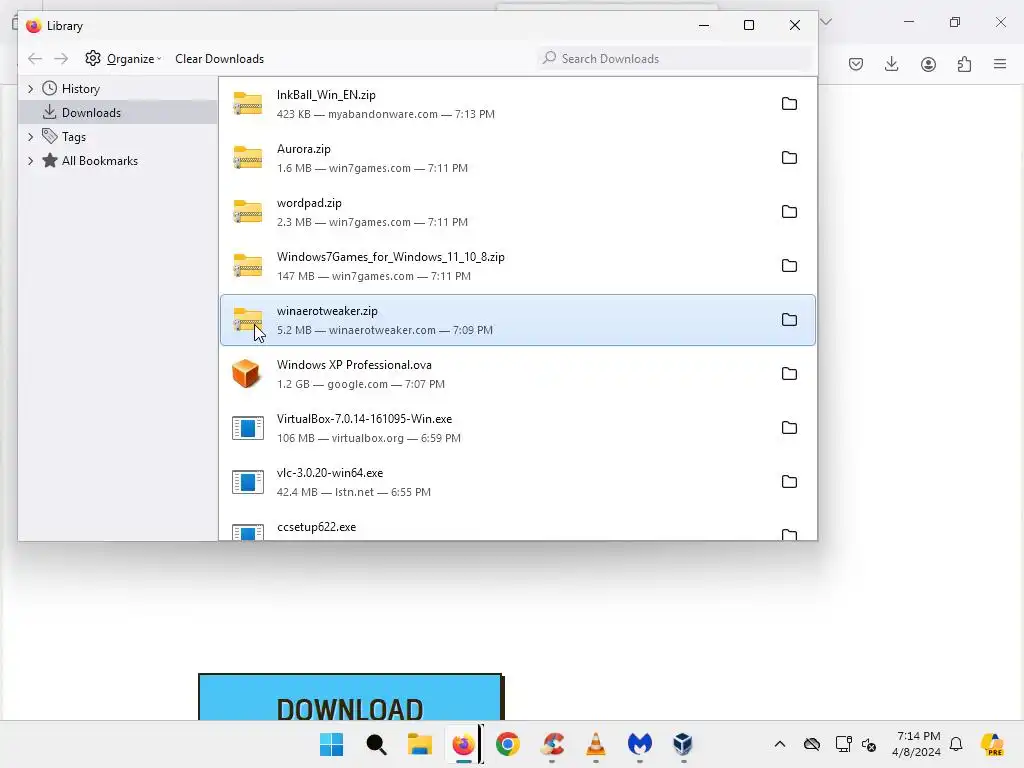Open the taskbar clock and date
This screenshot has height=768, width=1024.
tap(917, 744)
